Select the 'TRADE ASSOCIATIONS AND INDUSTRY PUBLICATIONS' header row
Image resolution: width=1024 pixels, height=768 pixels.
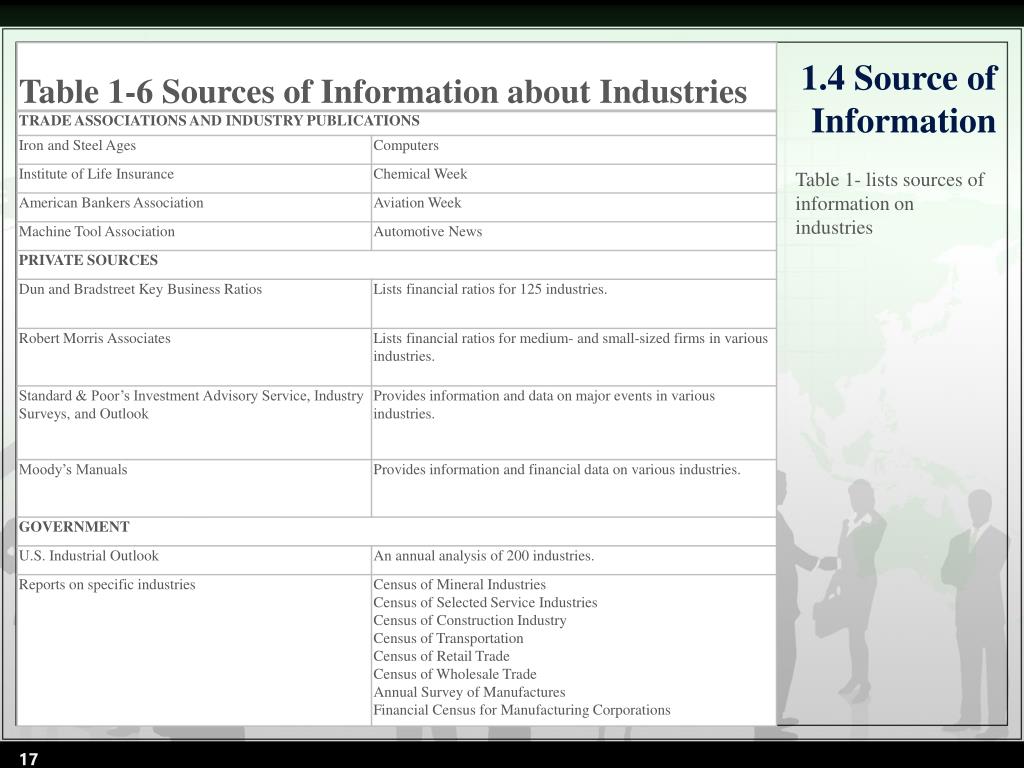pos(396,123)
